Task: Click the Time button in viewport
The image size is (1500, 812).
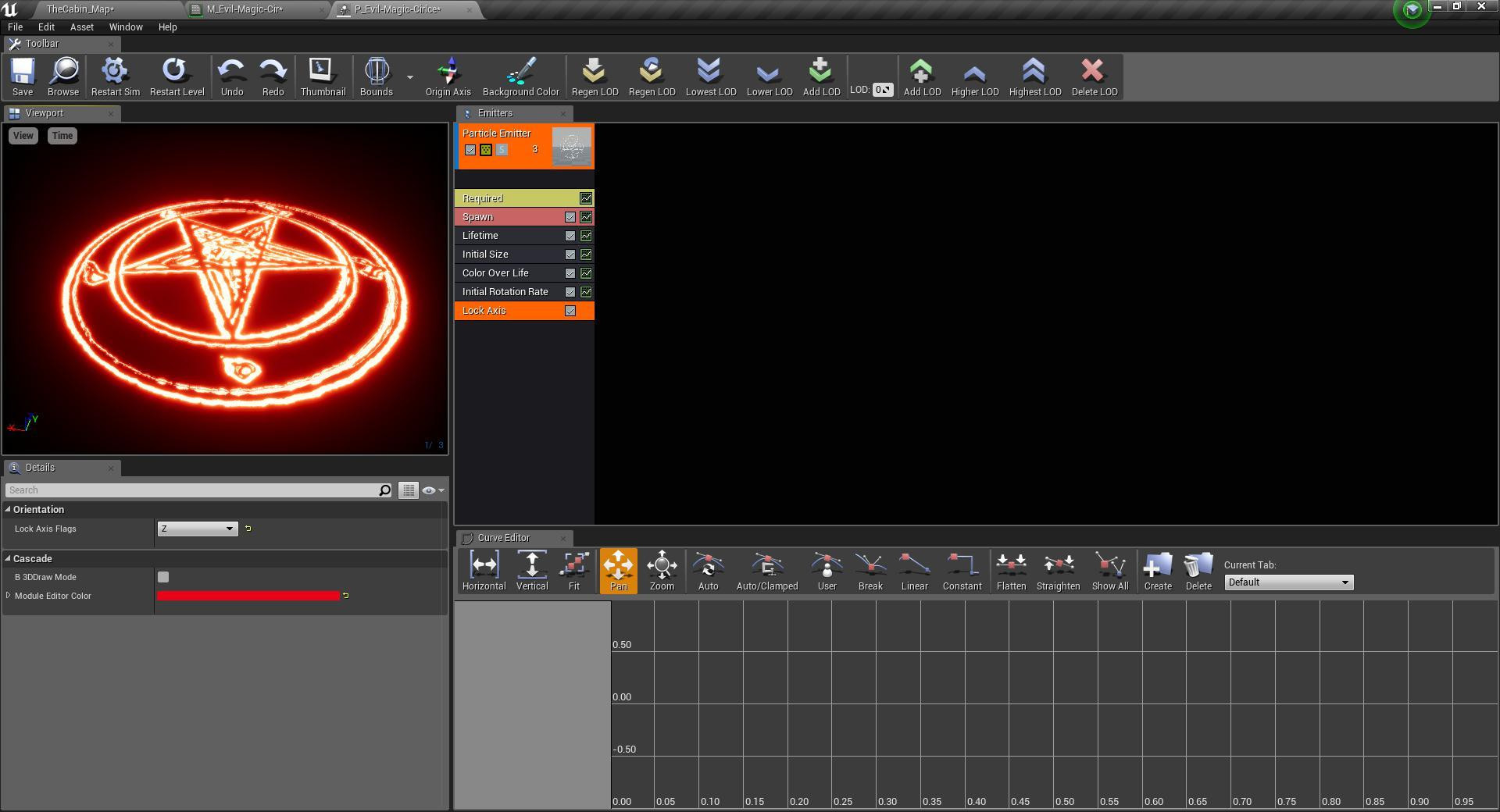Action: pos(62,136)
